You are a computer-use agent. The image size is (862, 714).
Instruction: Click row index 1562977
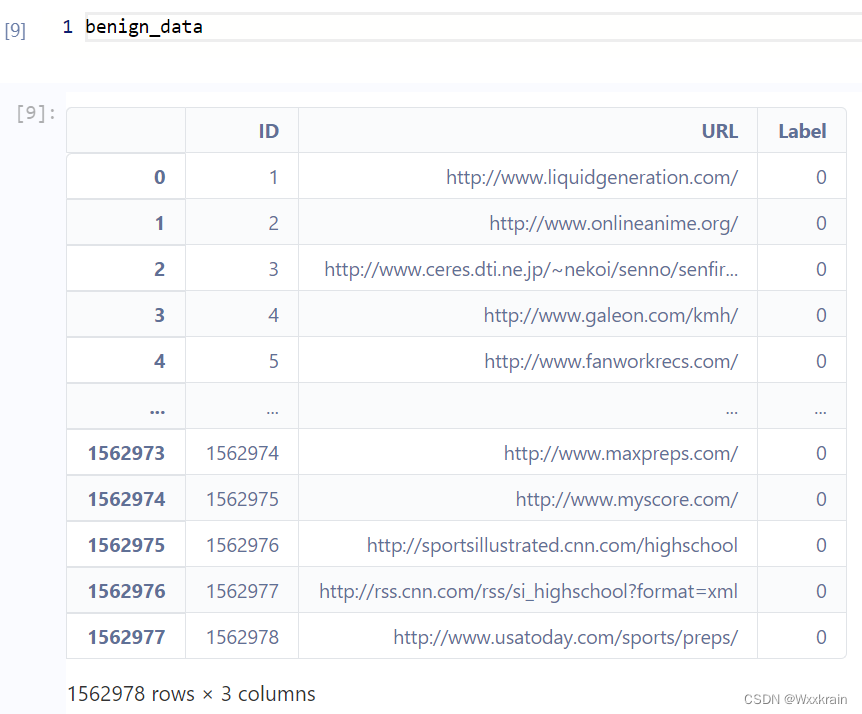[126, 637]
